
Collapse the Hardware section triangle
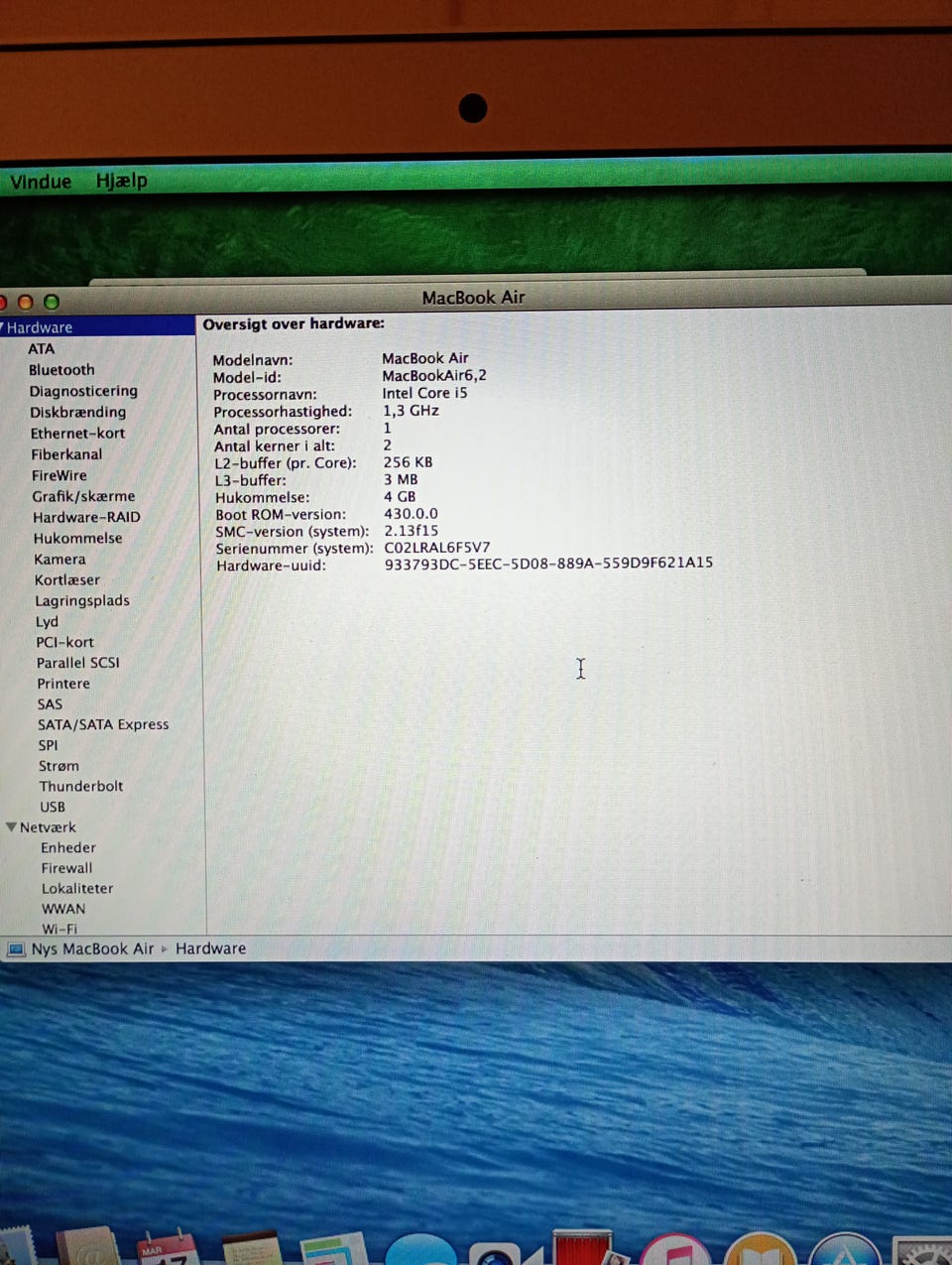[x=3, y=326]
